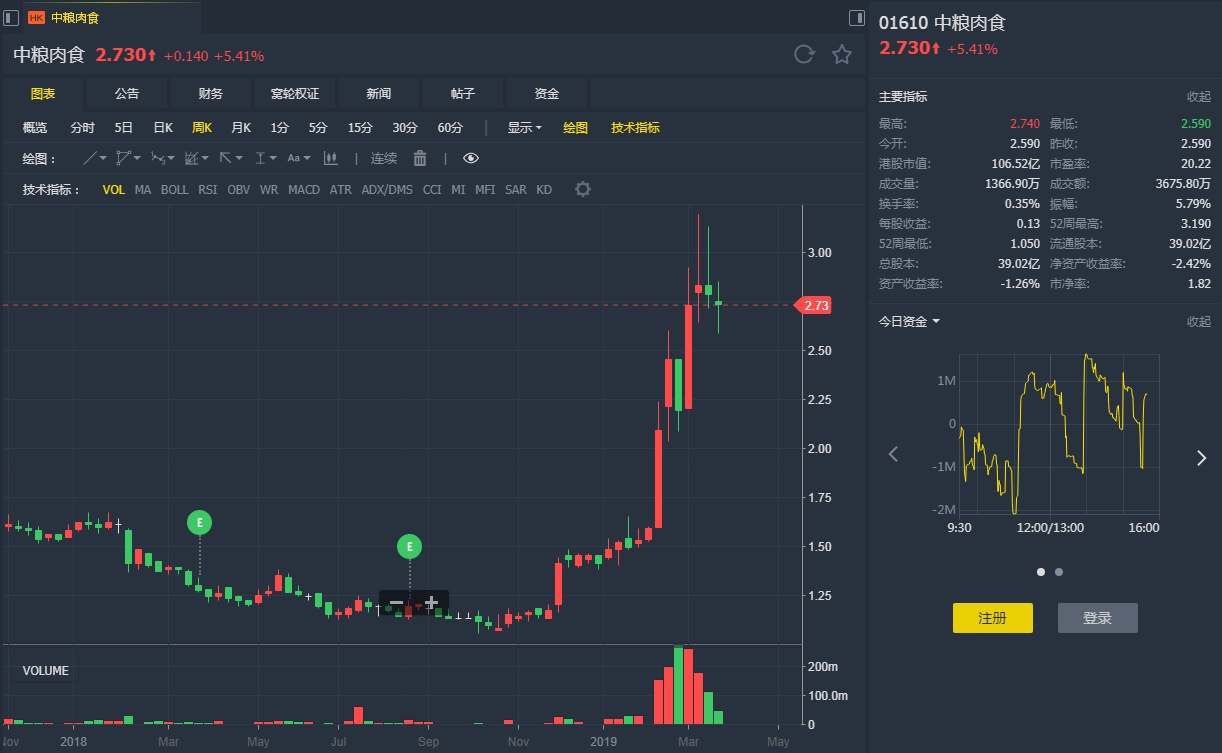Click the orange HK badge in tab
Viewport: 1222px width, 753px height.
37,18
